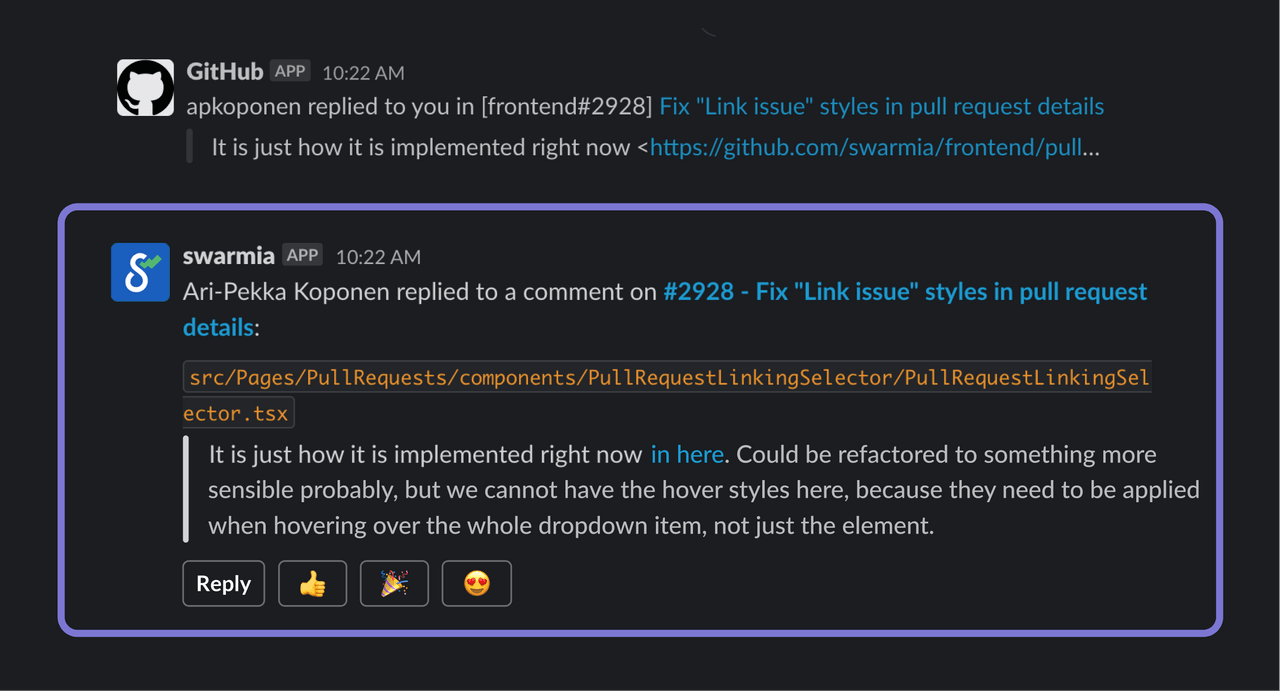Image resolution: width=1280 pixels, height=691 pixels.
Task: Click the GitHub sender name
Action: (x=224, y=71)
